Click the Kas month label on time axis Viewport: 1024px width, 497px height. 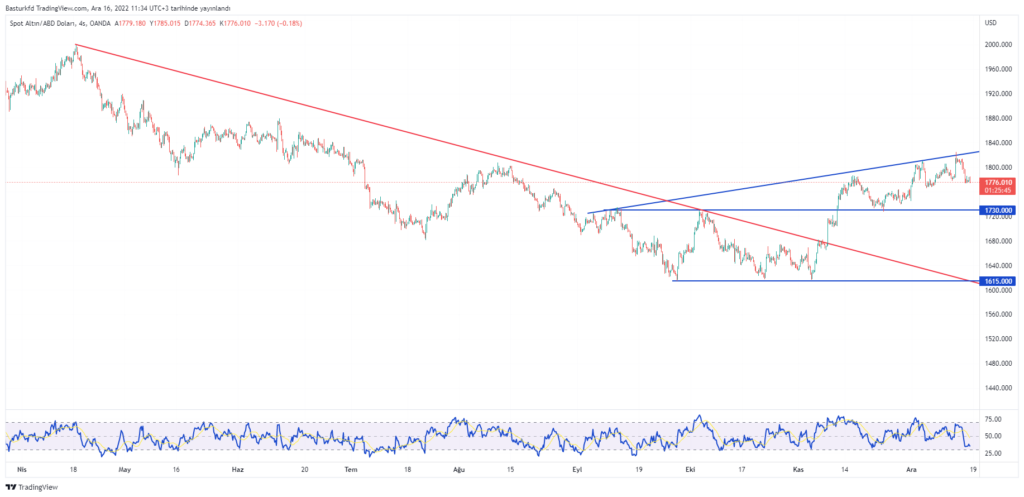(x=798, y=469)
